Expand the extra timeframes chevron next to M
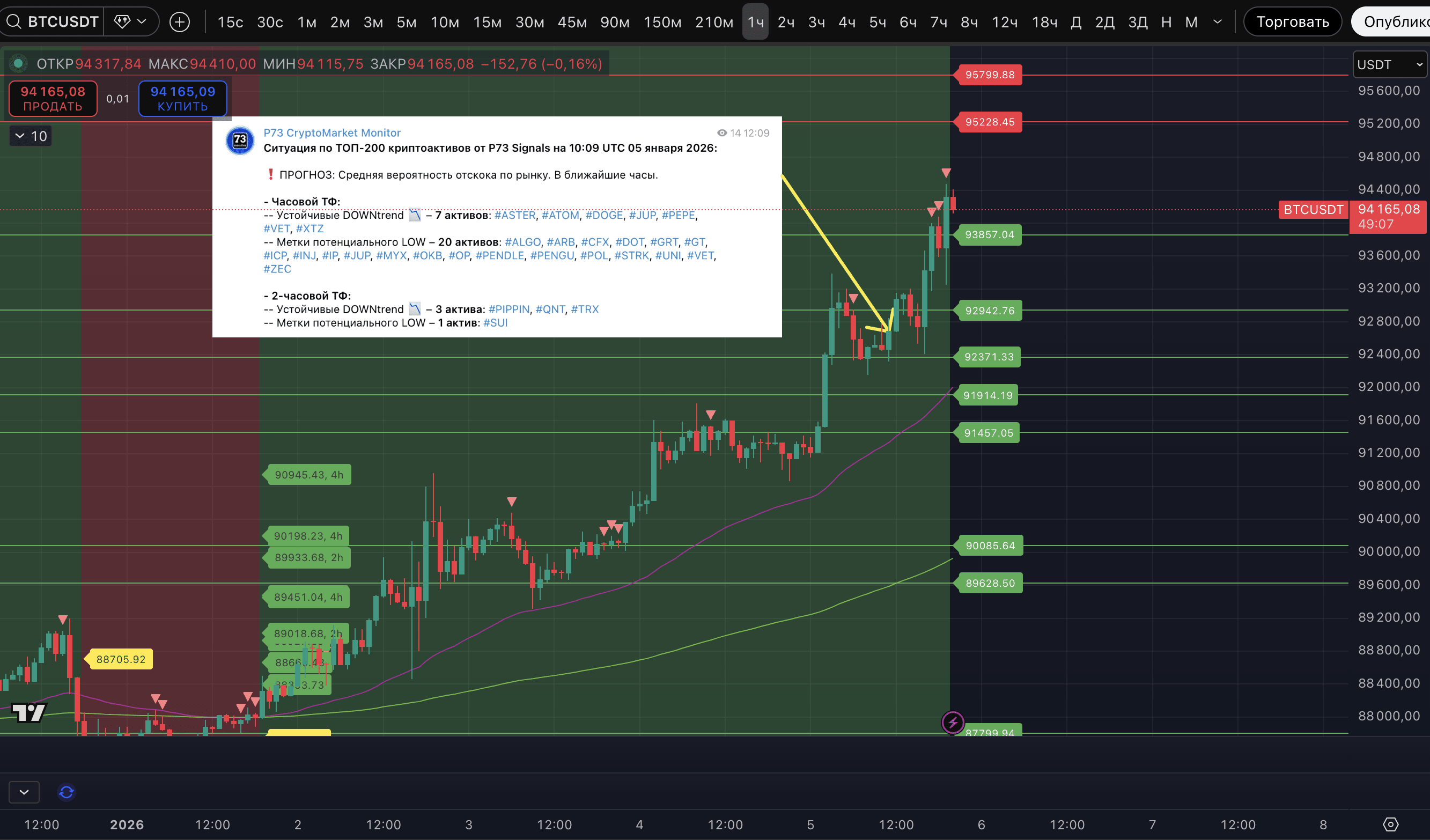Image resolution: width=1430 pixels, height=840 pixels. 1217,21
